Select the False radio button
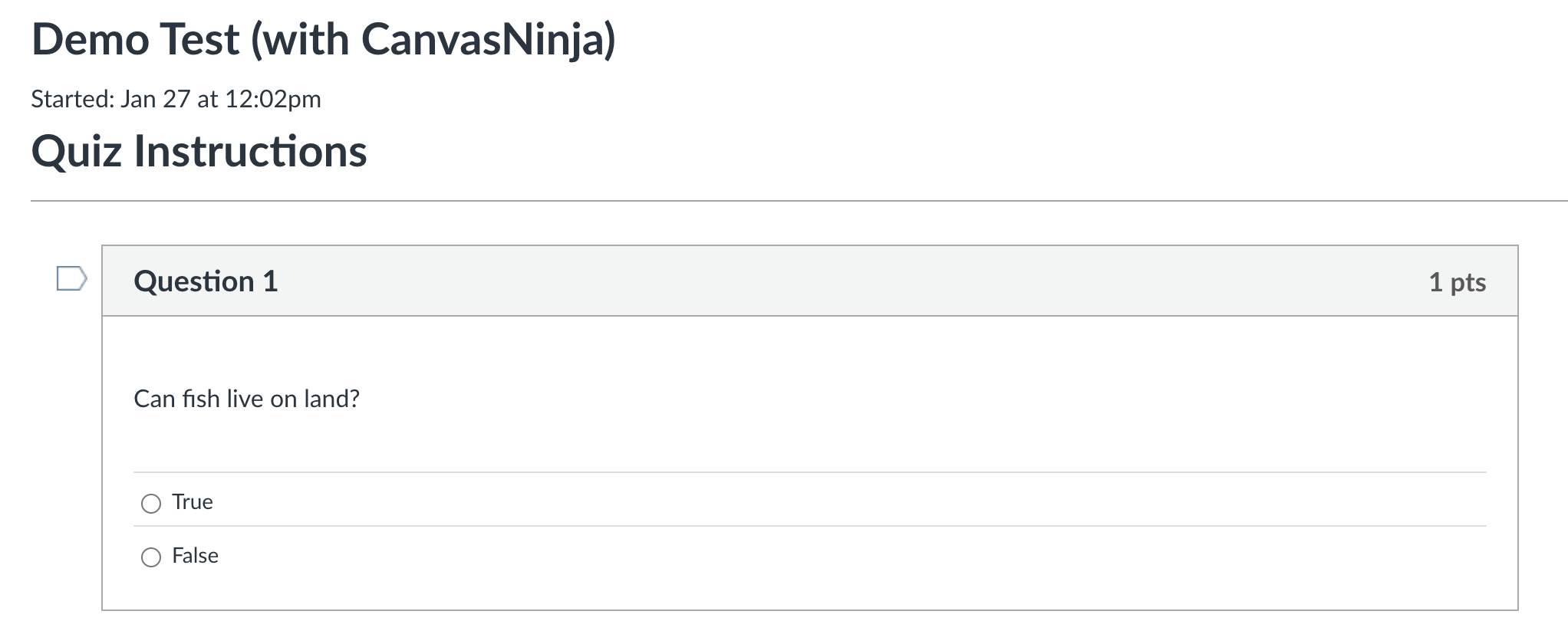This screenshot has height=644, width=1568. pos(151,557)
